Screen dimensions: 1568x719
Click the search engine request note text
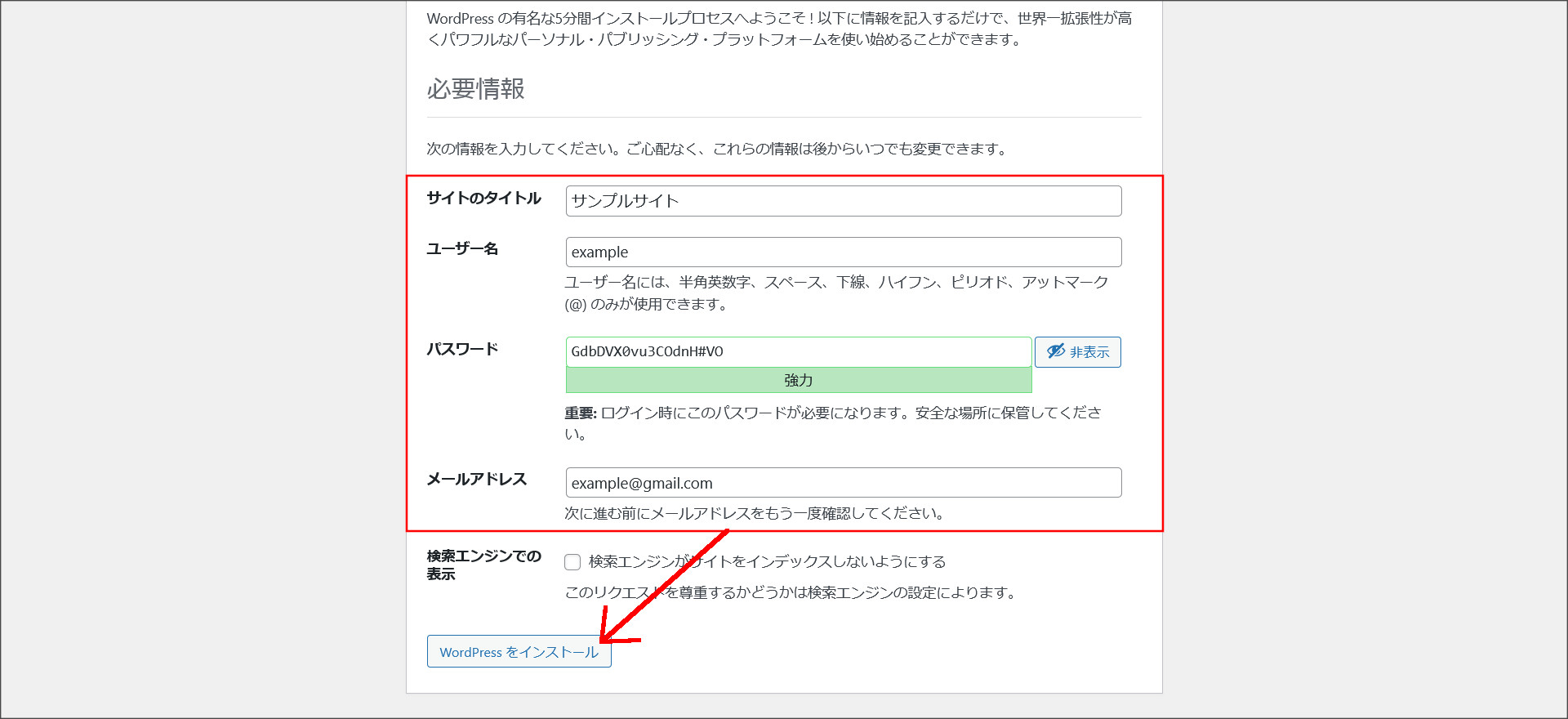pyautogui.click(x=791, y=592)
